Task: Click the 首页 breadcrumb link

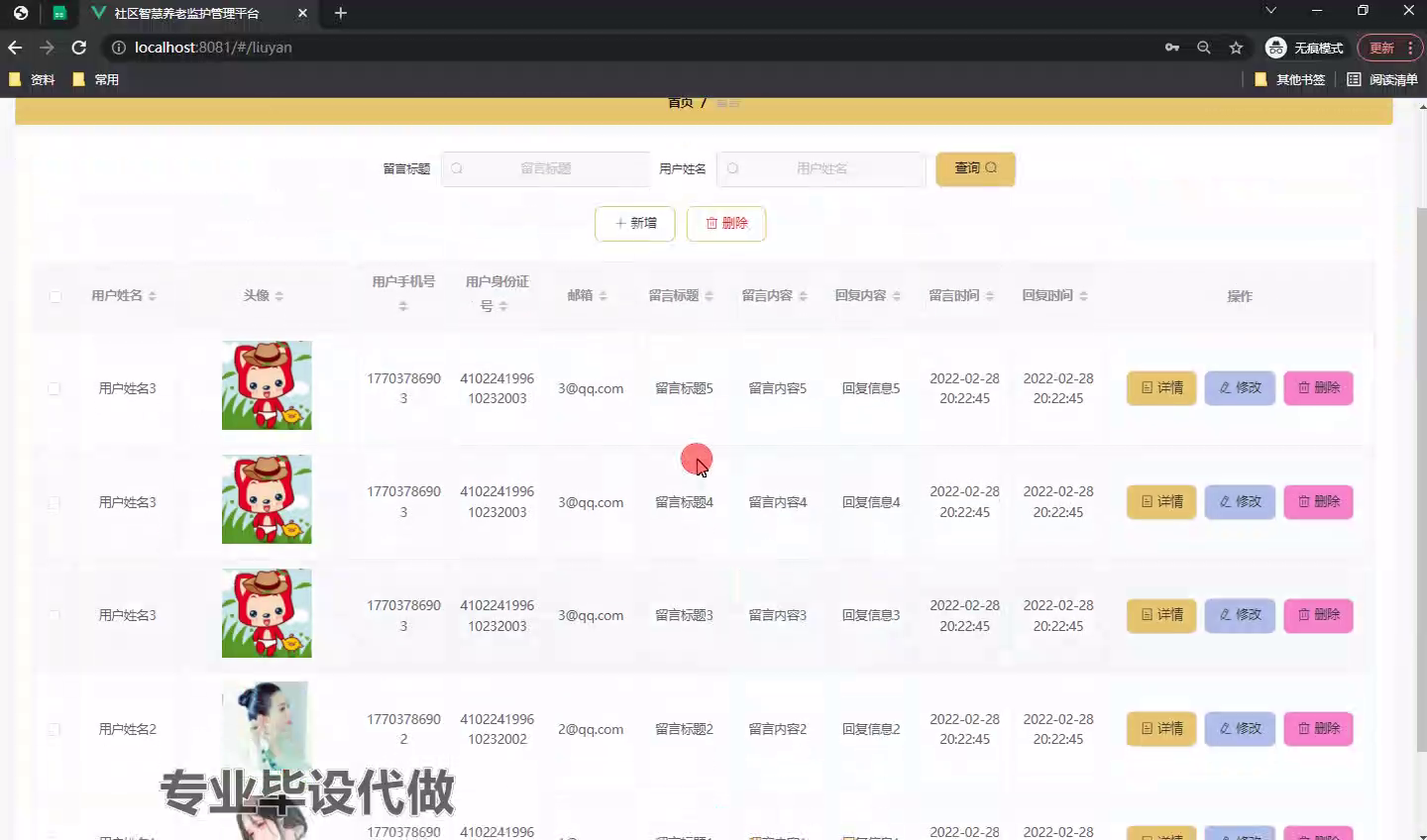Action: [x=681, y=103]
